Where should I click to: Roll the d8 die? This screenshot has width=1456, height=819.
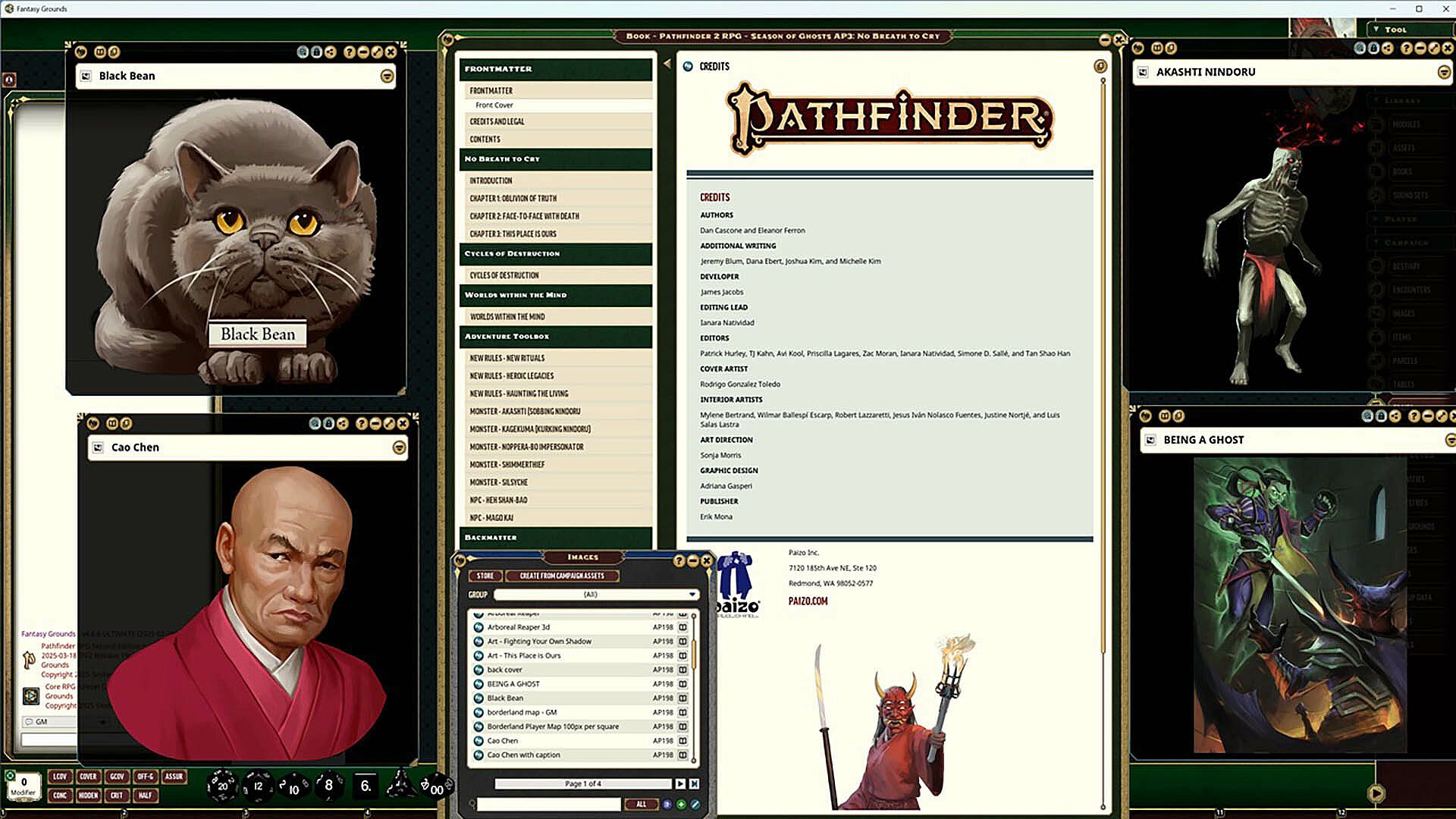328,786
